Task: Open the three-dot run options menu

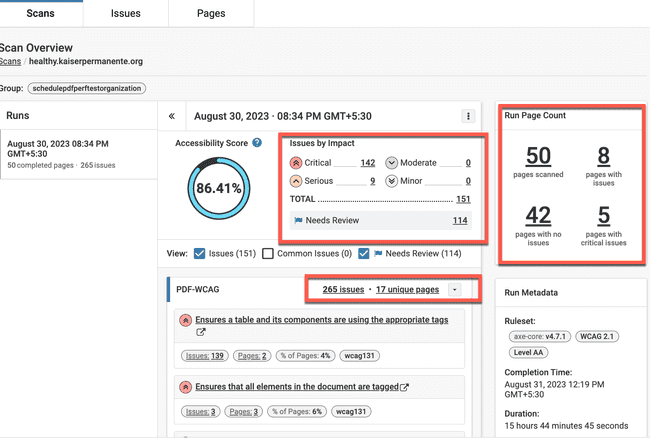Action: pos(468,116)
